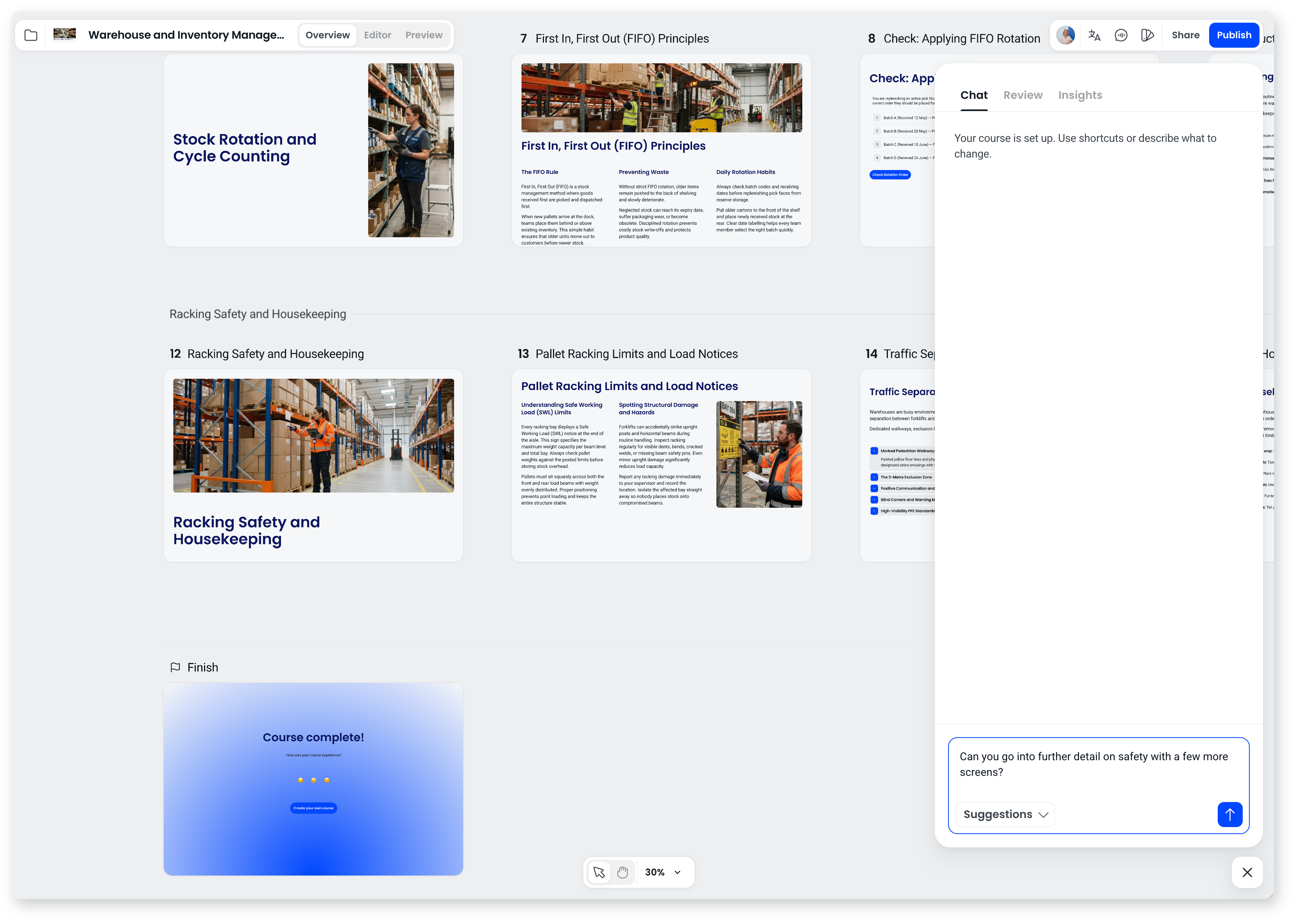
Task: Click the Share button
Action: point(1185,35)
